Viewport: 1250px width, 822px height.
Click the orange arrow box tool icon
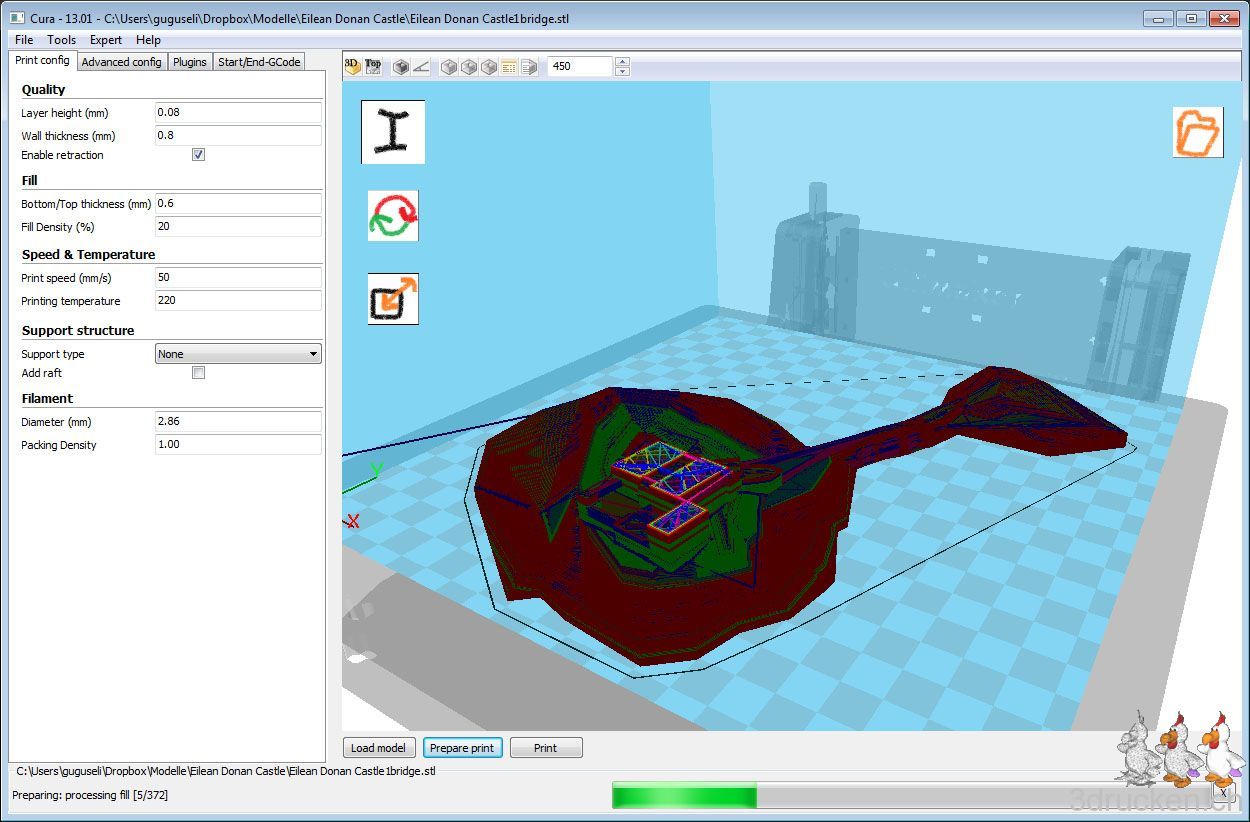point(393,299)
